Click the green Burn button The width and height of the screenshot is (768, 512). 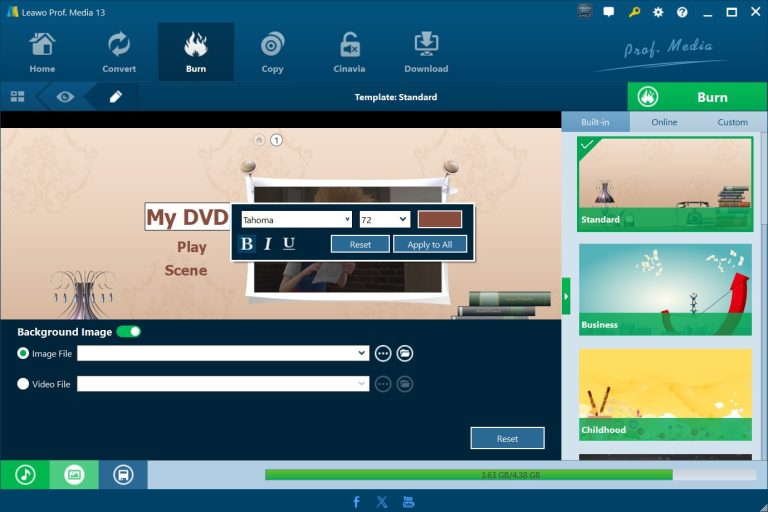697,97
